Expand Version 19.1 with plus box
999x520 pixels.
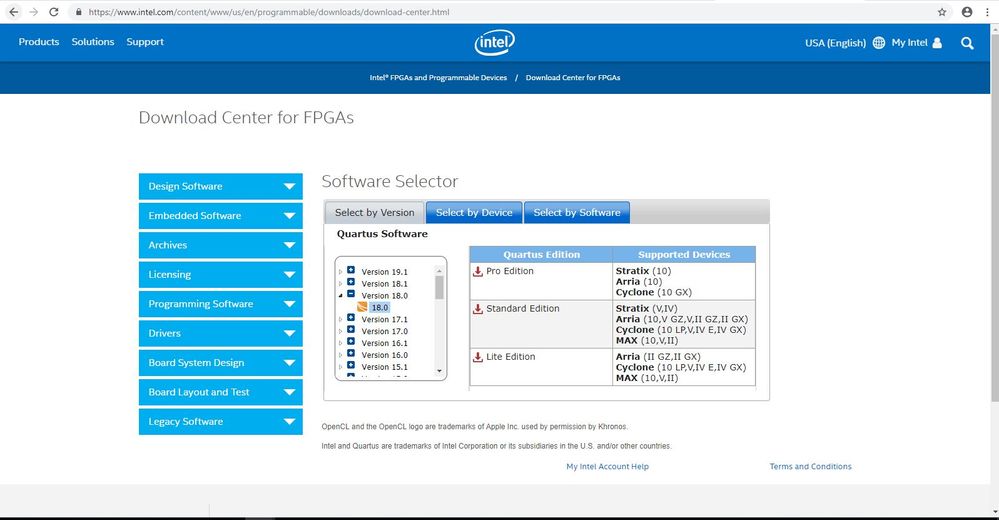coord(350,270)
